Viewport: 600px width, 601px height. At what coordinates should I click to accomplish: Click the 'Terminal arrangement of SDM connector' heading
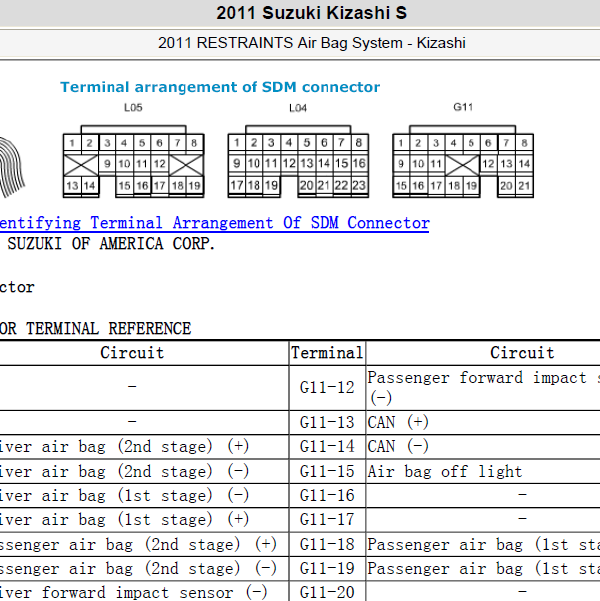click(220, 87)
